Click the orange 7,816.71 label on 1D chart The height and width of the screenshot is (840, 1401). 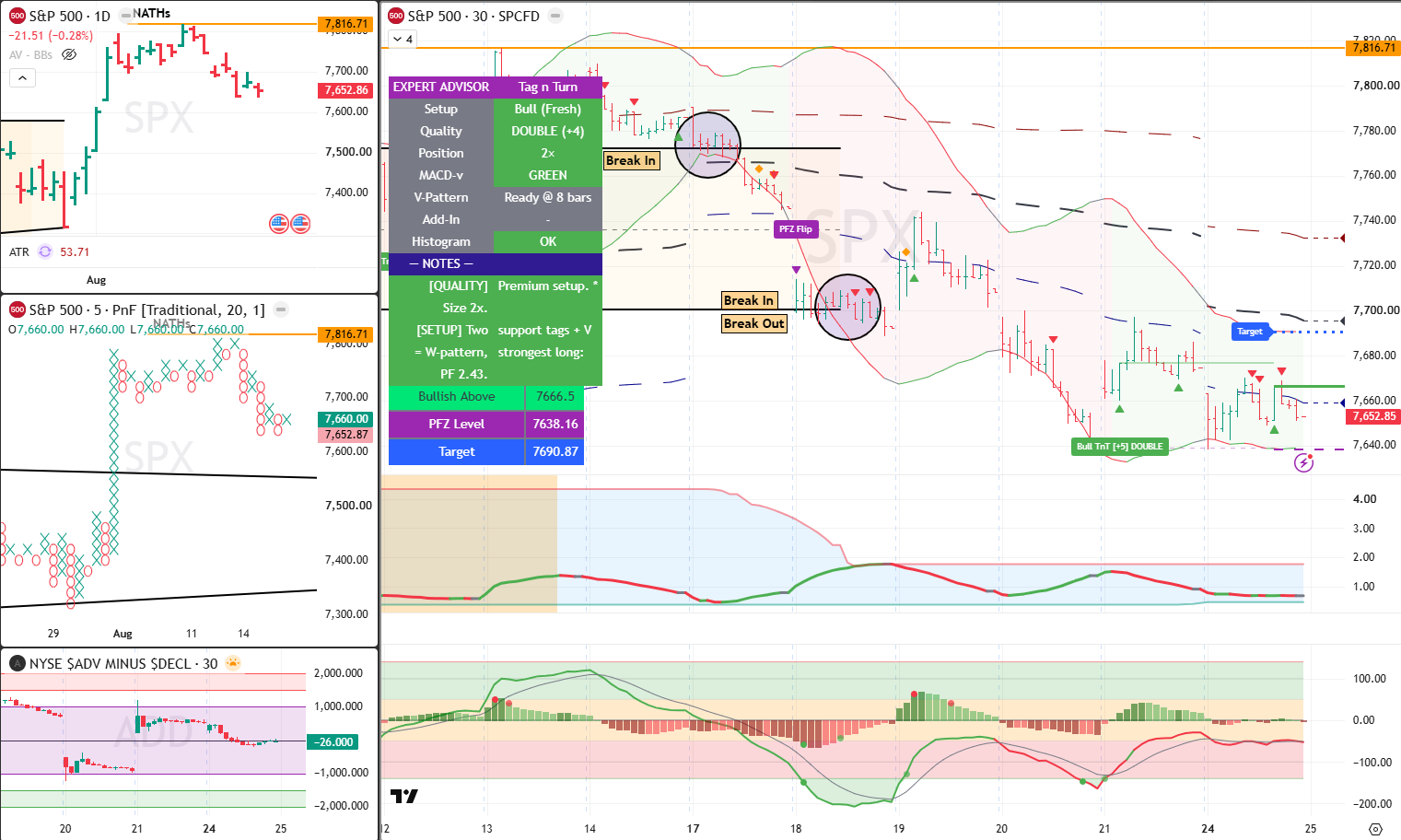[345, 24]
